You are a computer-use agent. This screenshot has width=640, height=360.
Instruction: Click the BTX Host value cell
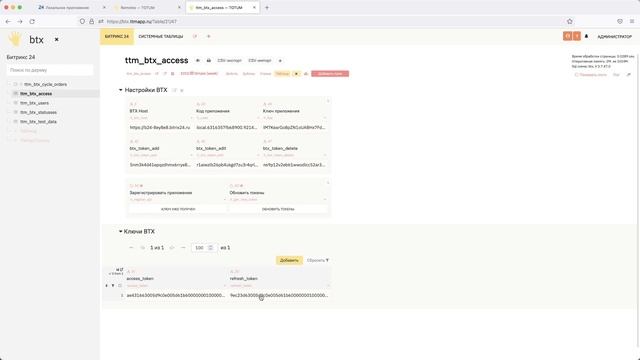pyautogui.click(x=160, y=128)
